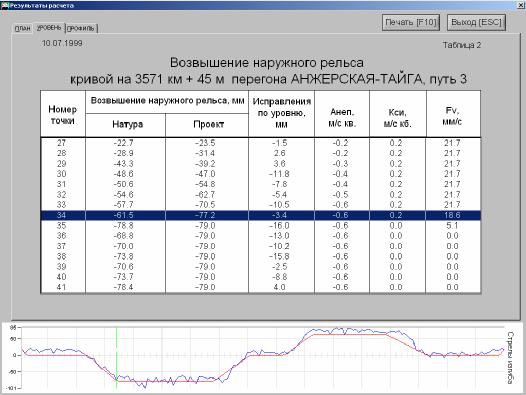The height and width of the screenshot is (395, 526).
Task: Click Натура value -22.7
Action: pyautogui.click(x=123, y=143)
